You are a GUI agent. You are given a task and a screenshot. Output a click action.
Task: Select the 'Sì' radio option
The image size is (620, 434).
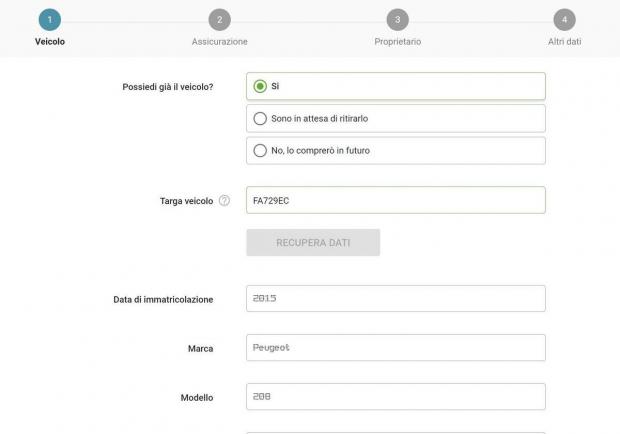(260, 86)
